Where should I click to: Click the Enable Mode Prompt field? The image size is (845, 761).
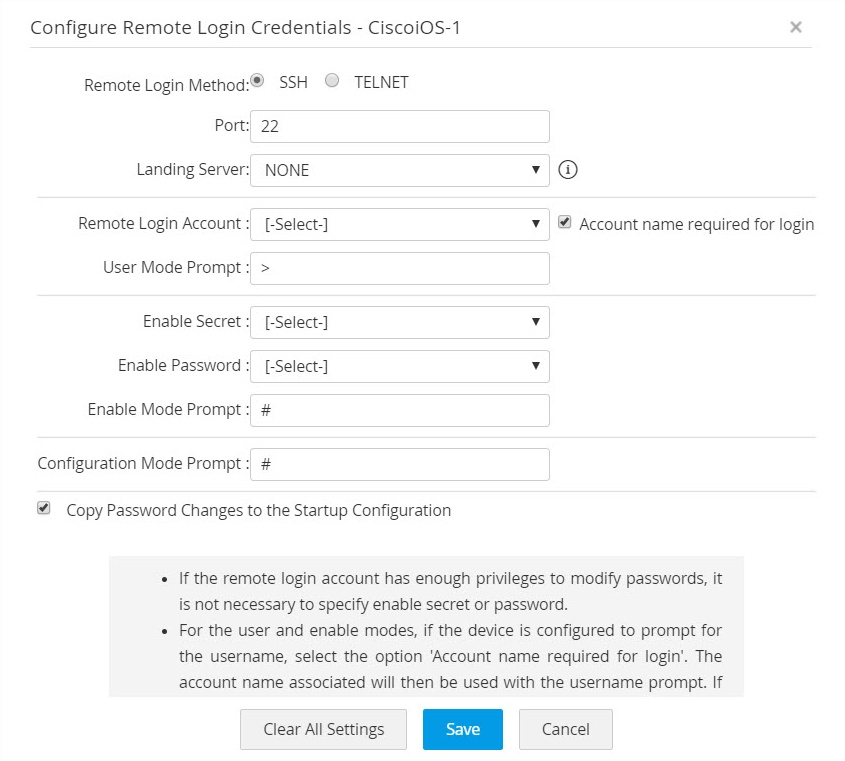point(399,410)
